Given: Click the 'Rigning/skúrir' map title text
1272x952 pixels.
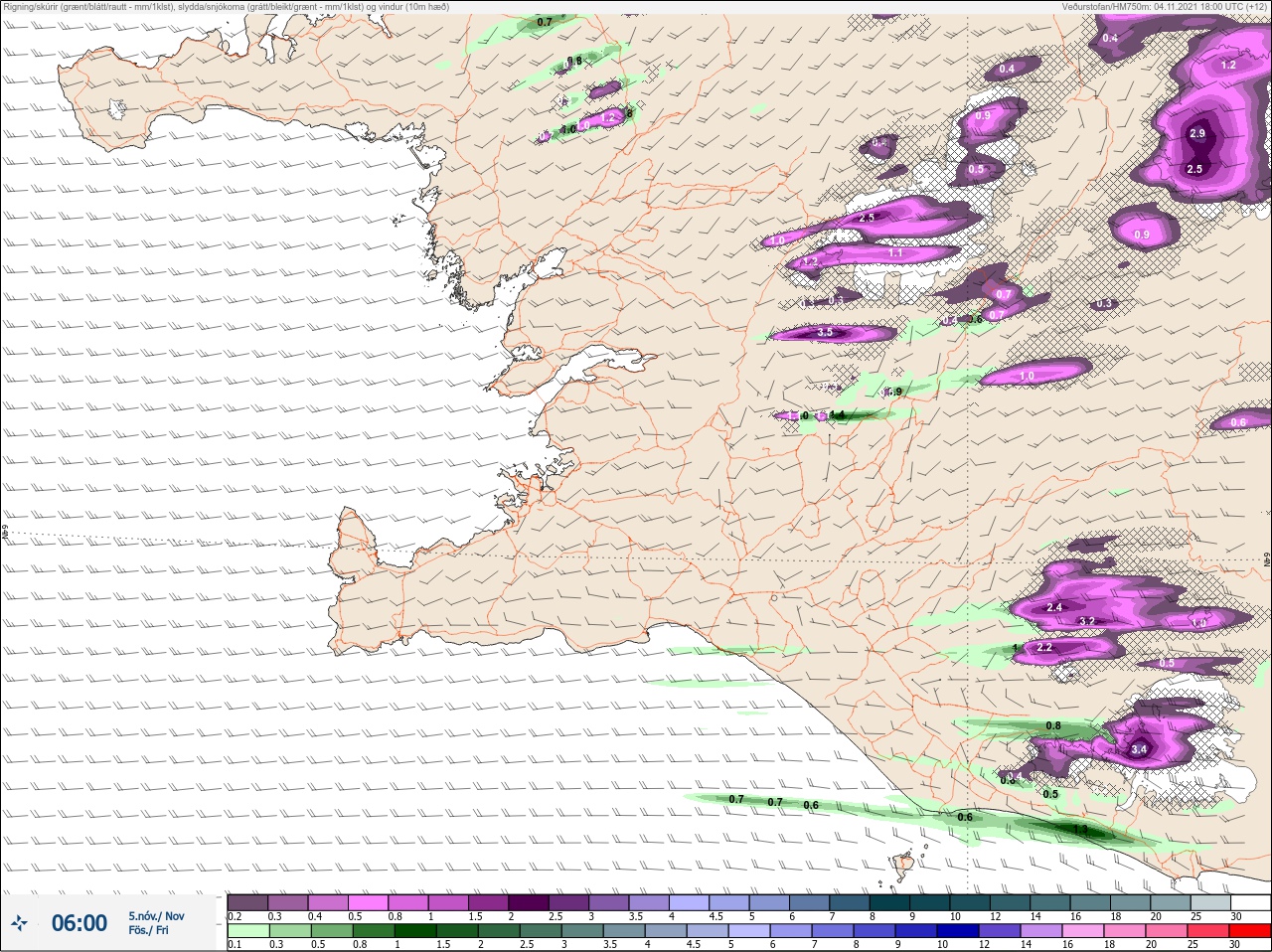Looking at the screenshot, I should click(x=30, y=7).
